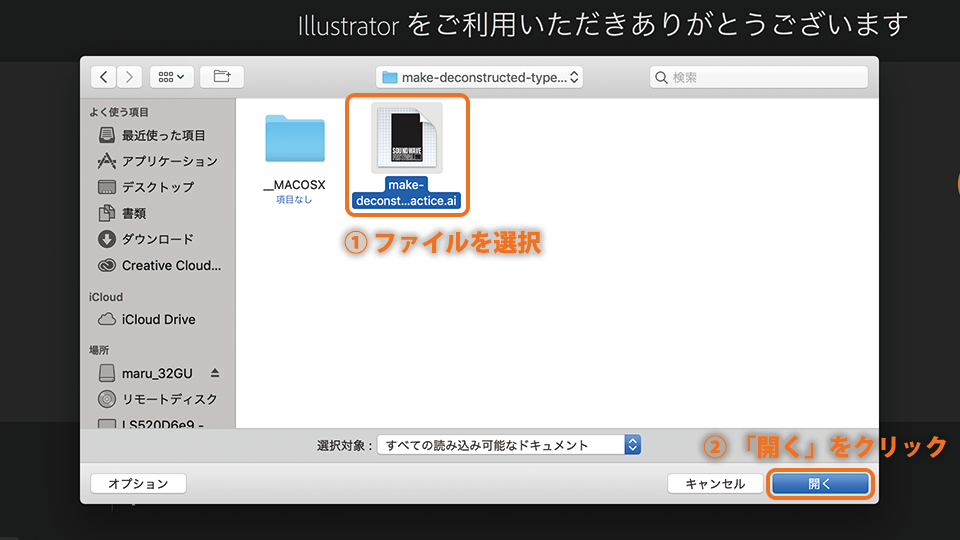Viewport: 960px width, 540px height.
Task: Click the オプション button
Action: pyautogui.click(x=138, y=484)
